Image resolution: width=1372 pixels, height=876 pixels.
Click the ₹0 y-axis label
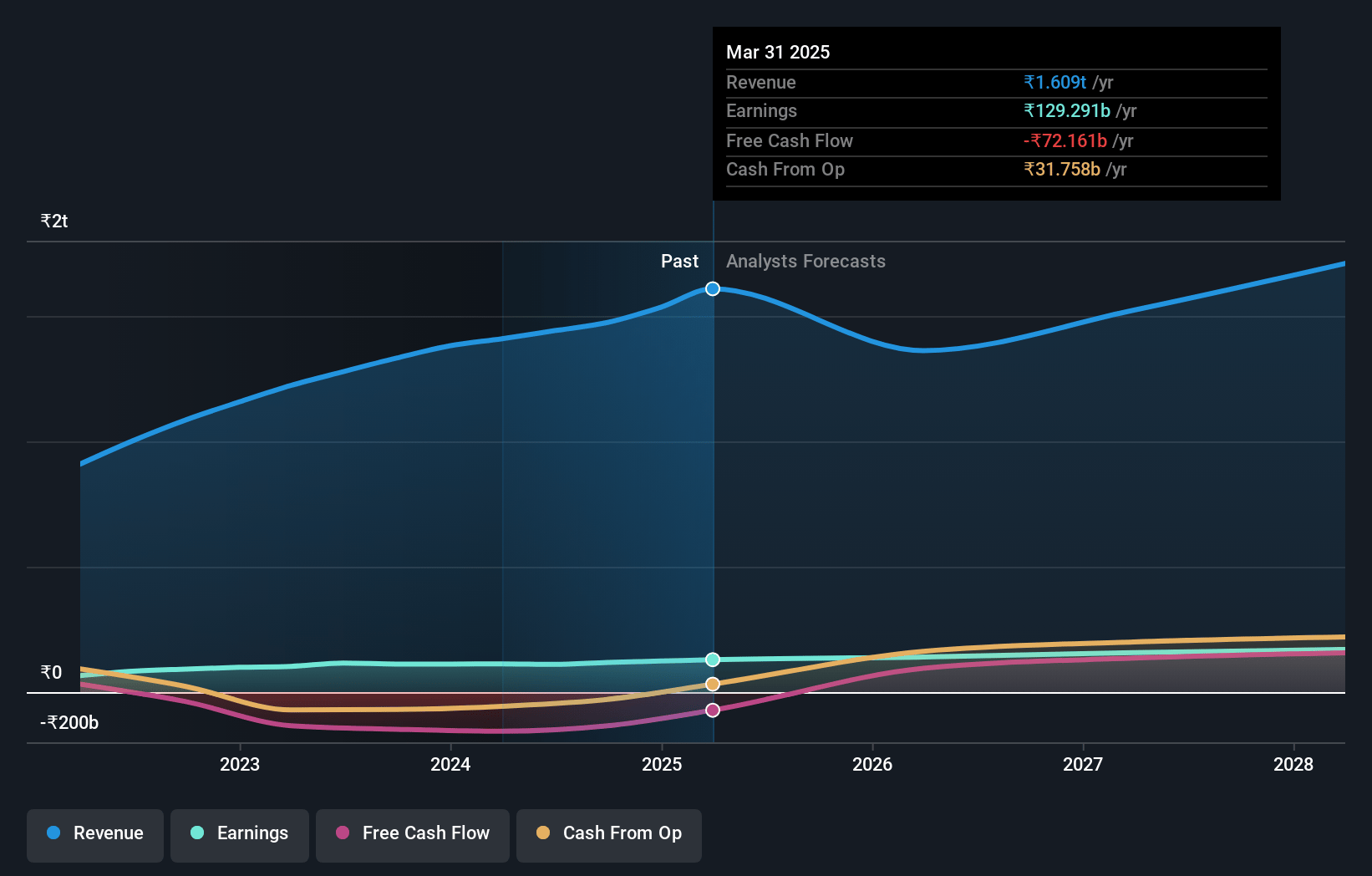pos(51,672)
